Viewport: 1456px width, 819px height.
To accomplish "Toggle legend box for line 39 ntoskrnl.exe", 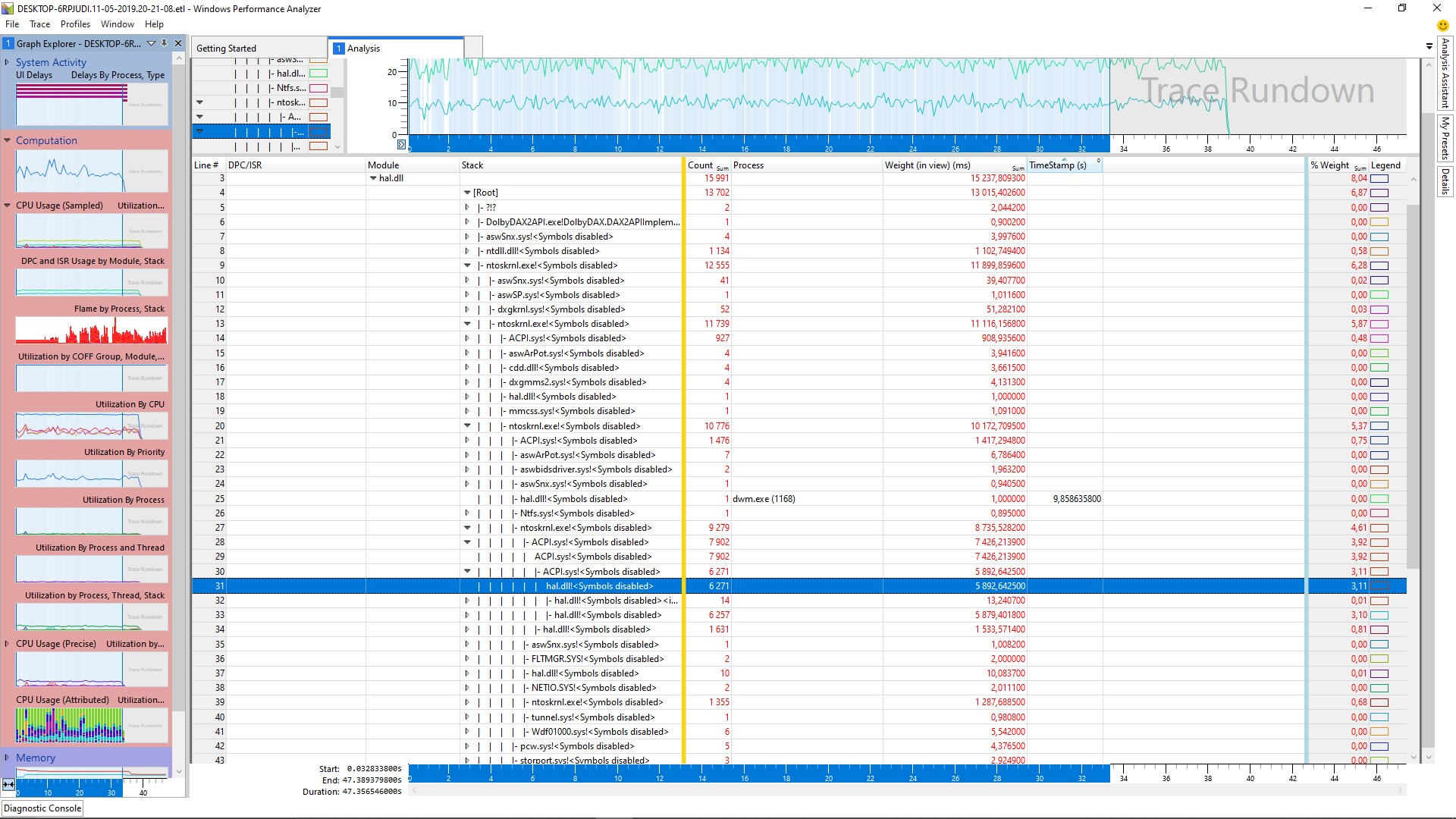I will tap(1379, 702).
